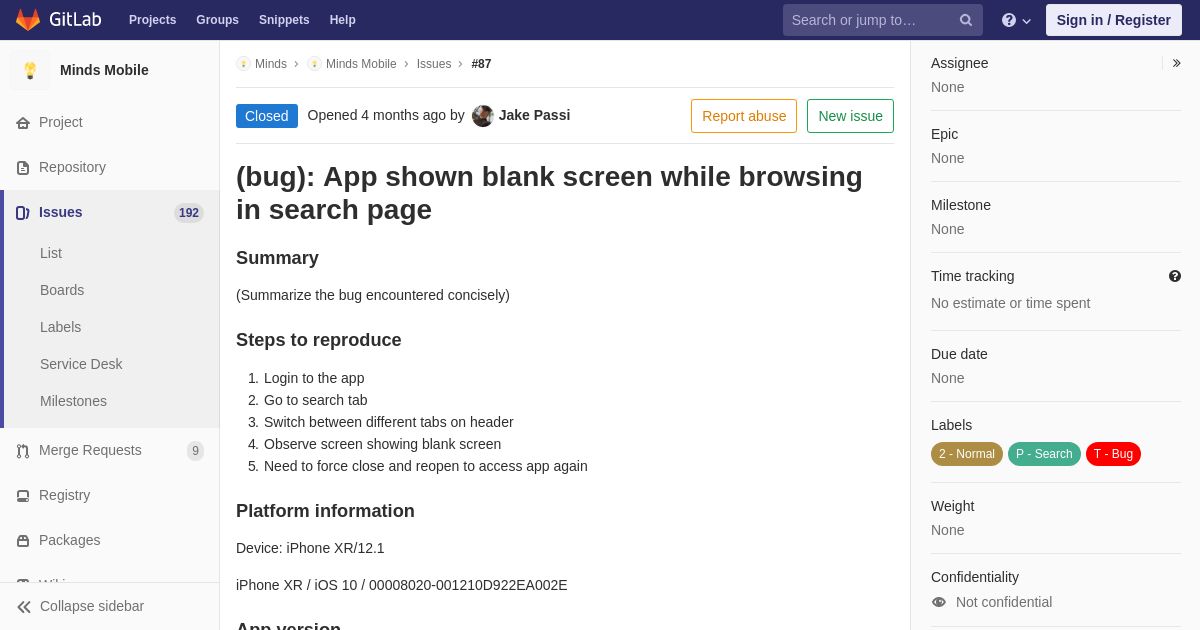The image size is (1200, 630).
Task: Open Groups in the top navigation
Action: (217, 20)
